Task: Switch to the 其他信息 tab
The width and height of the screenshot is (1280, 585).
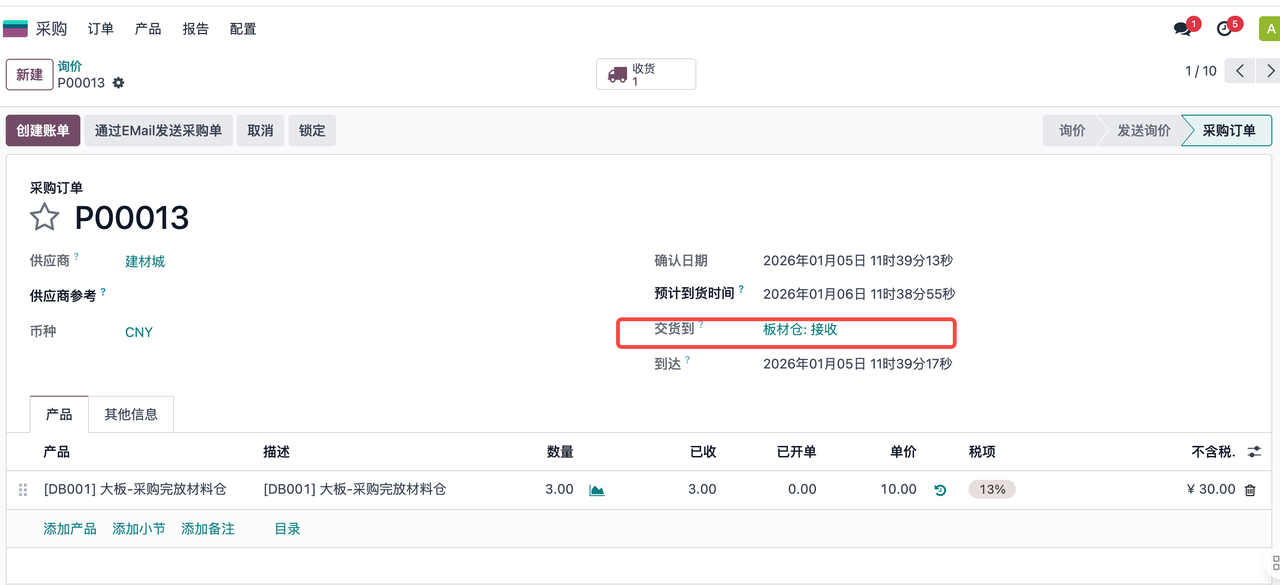Action: coord(132,414)
